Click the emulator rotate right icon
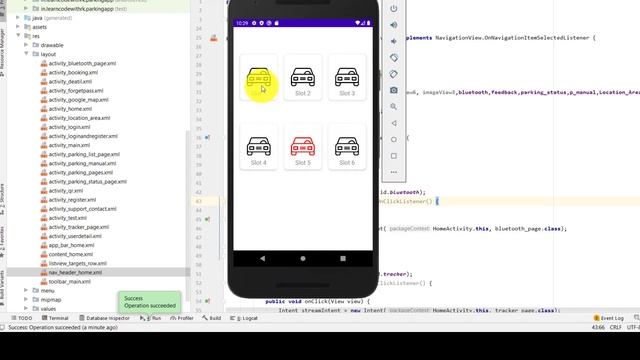This screenshot has height=360, width=640. click(x=393, y=74)
